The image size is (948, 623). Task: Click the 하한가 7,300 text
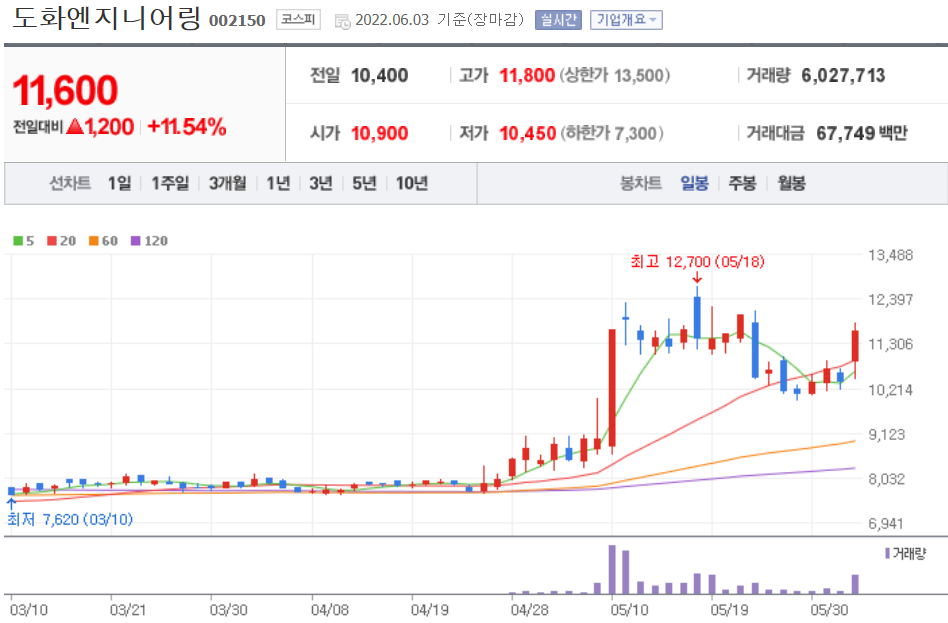612,133
